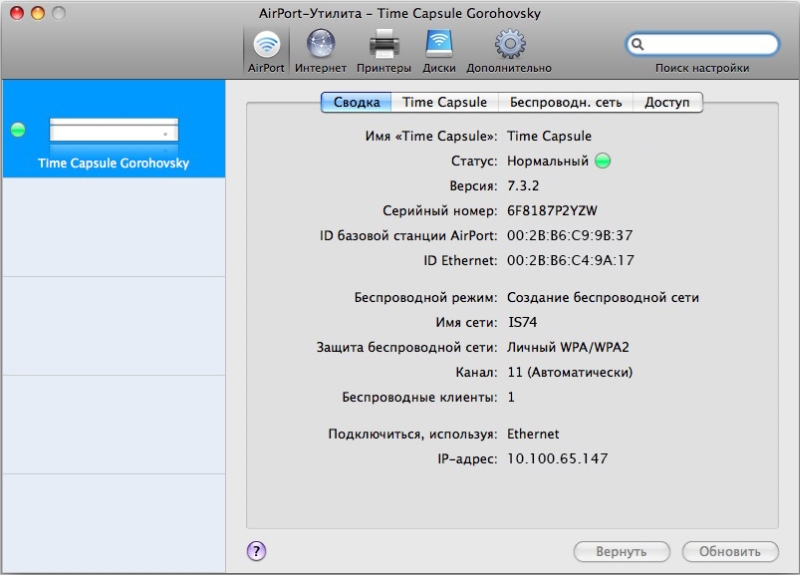
Task: Close the AirPort-Утилита window
Action: click(x=17, y=13)
